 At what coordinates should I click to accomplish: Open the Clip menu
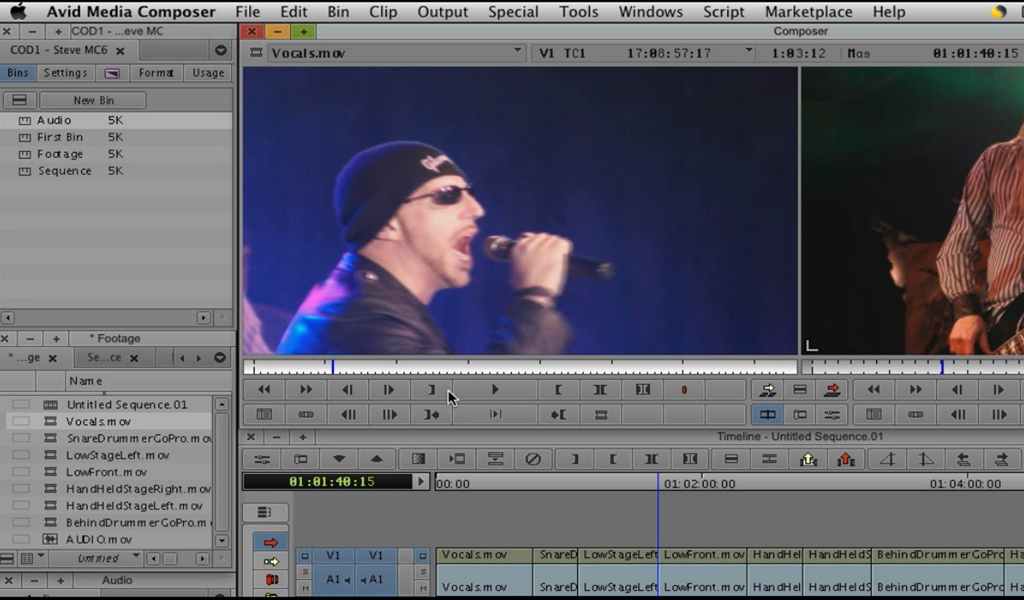[x=382, y=12]
